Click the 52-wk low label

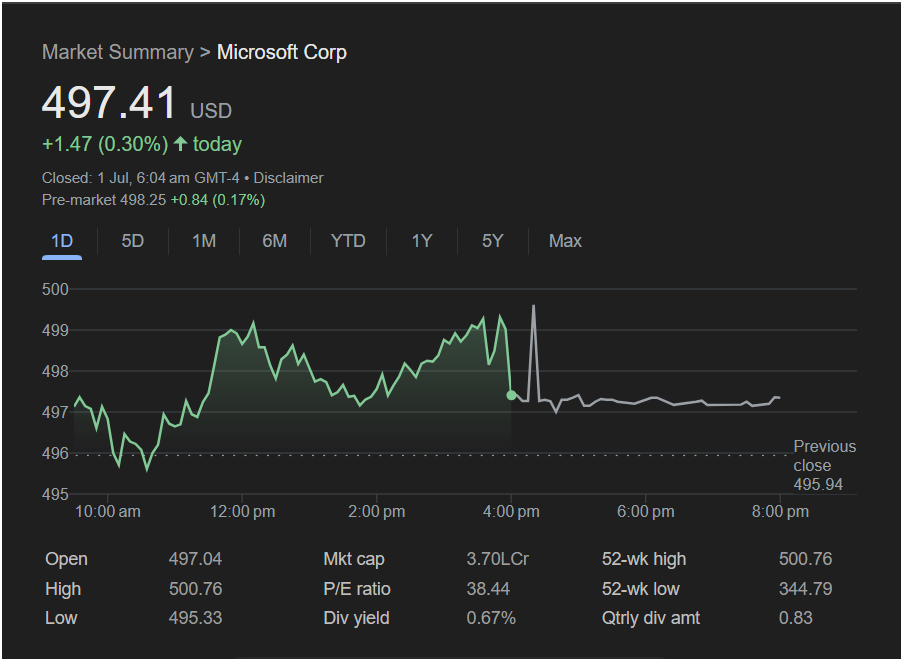click(640, 589)
